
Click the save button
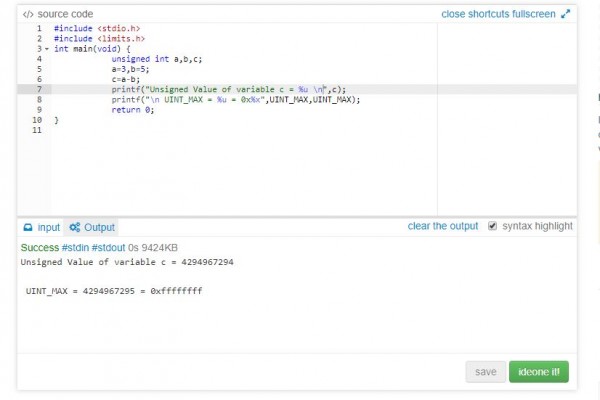point(485,372)
